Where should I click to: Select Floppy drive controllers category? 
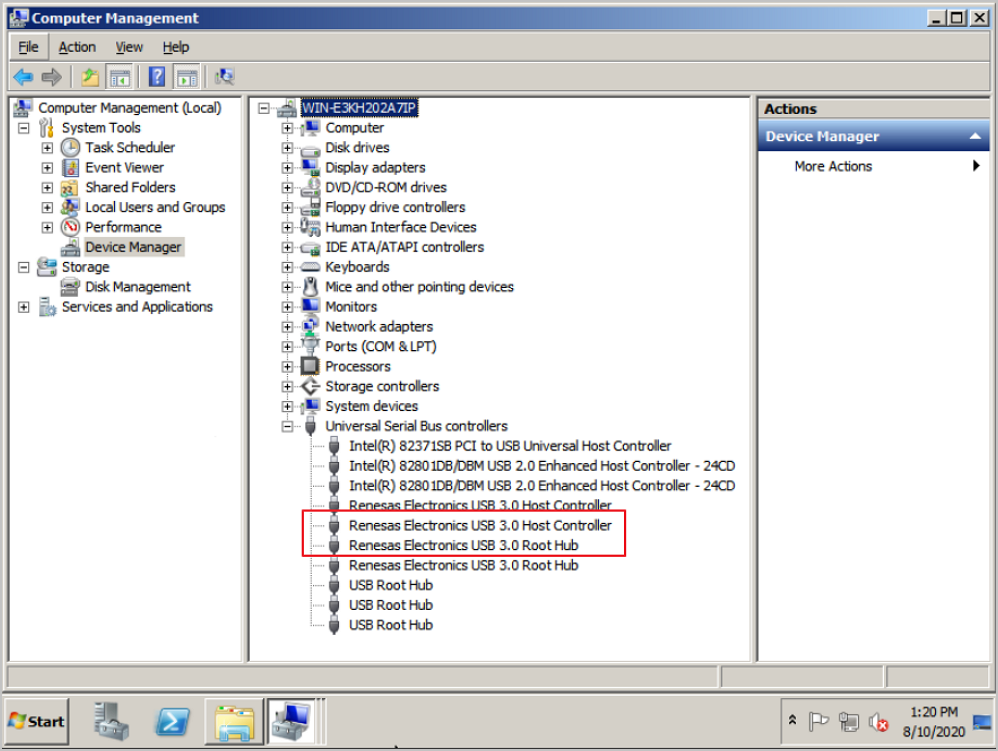pos(395,207)
